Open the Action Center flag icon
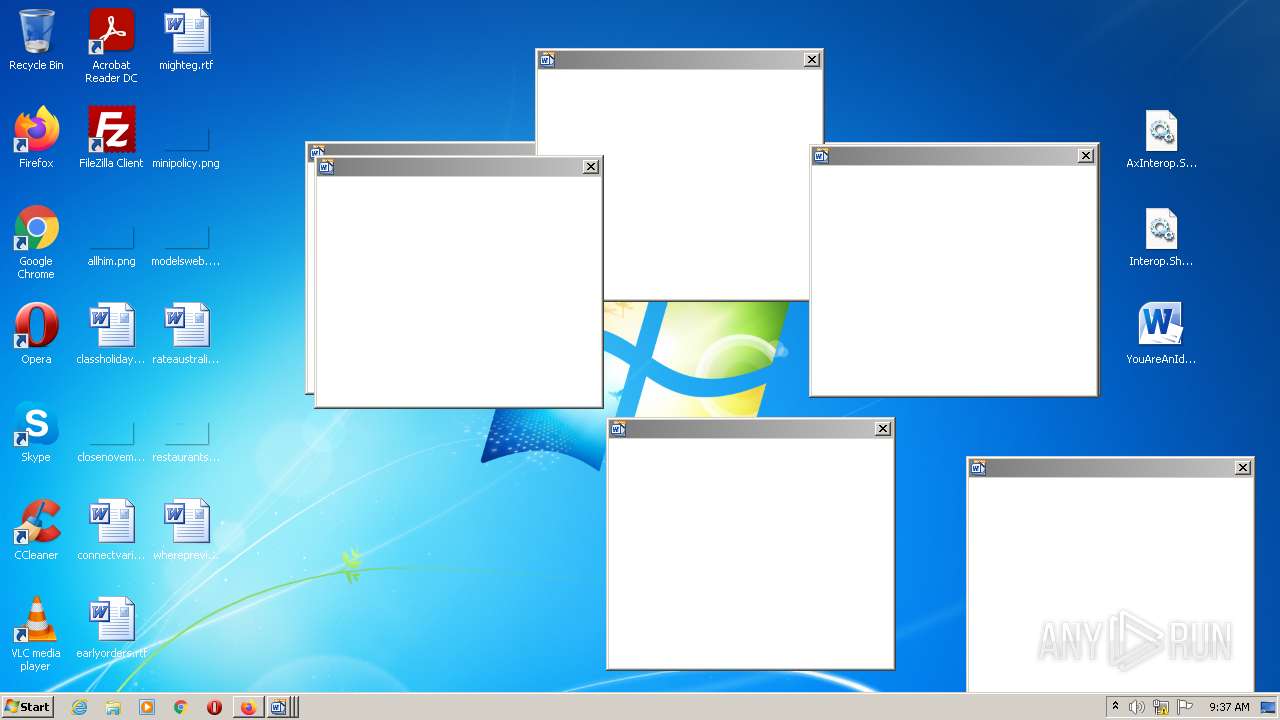1280x720 pixels. (1185, 707)
